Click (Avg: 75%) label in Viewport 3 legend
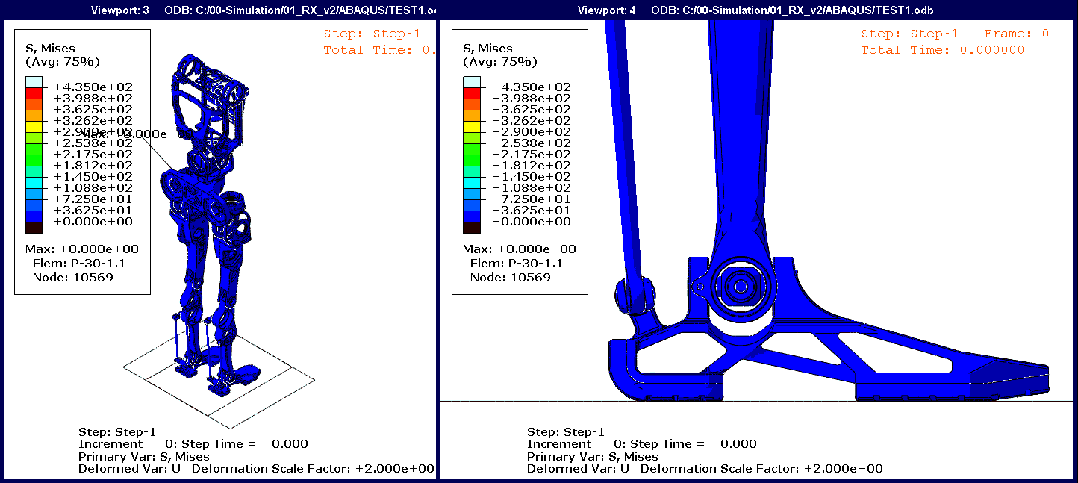Viewport: 1078px width, 483px height. [63, 62]
